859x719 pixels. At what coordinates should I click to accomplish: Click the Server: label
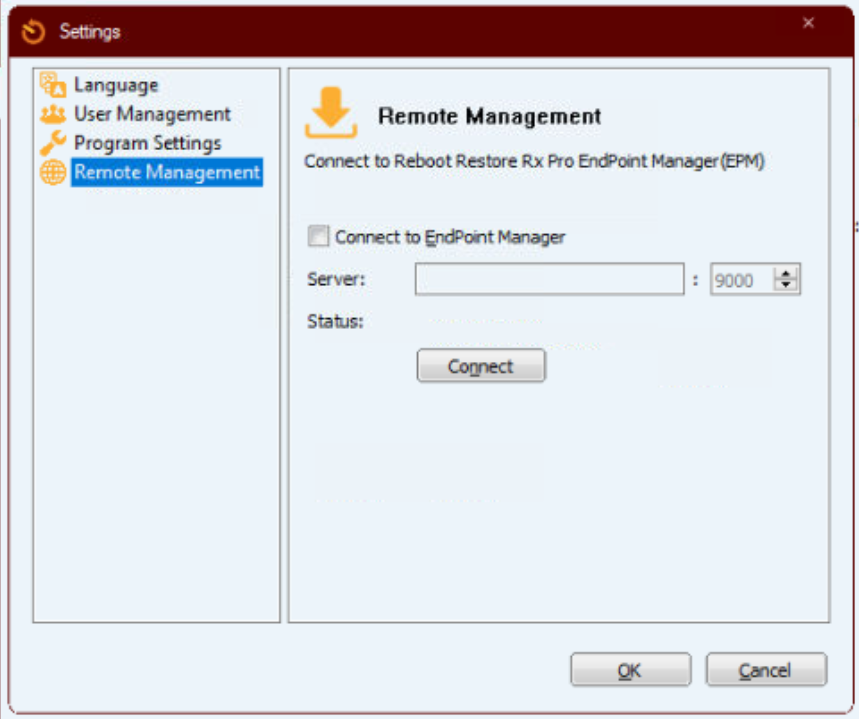click(x=336, y=279)
